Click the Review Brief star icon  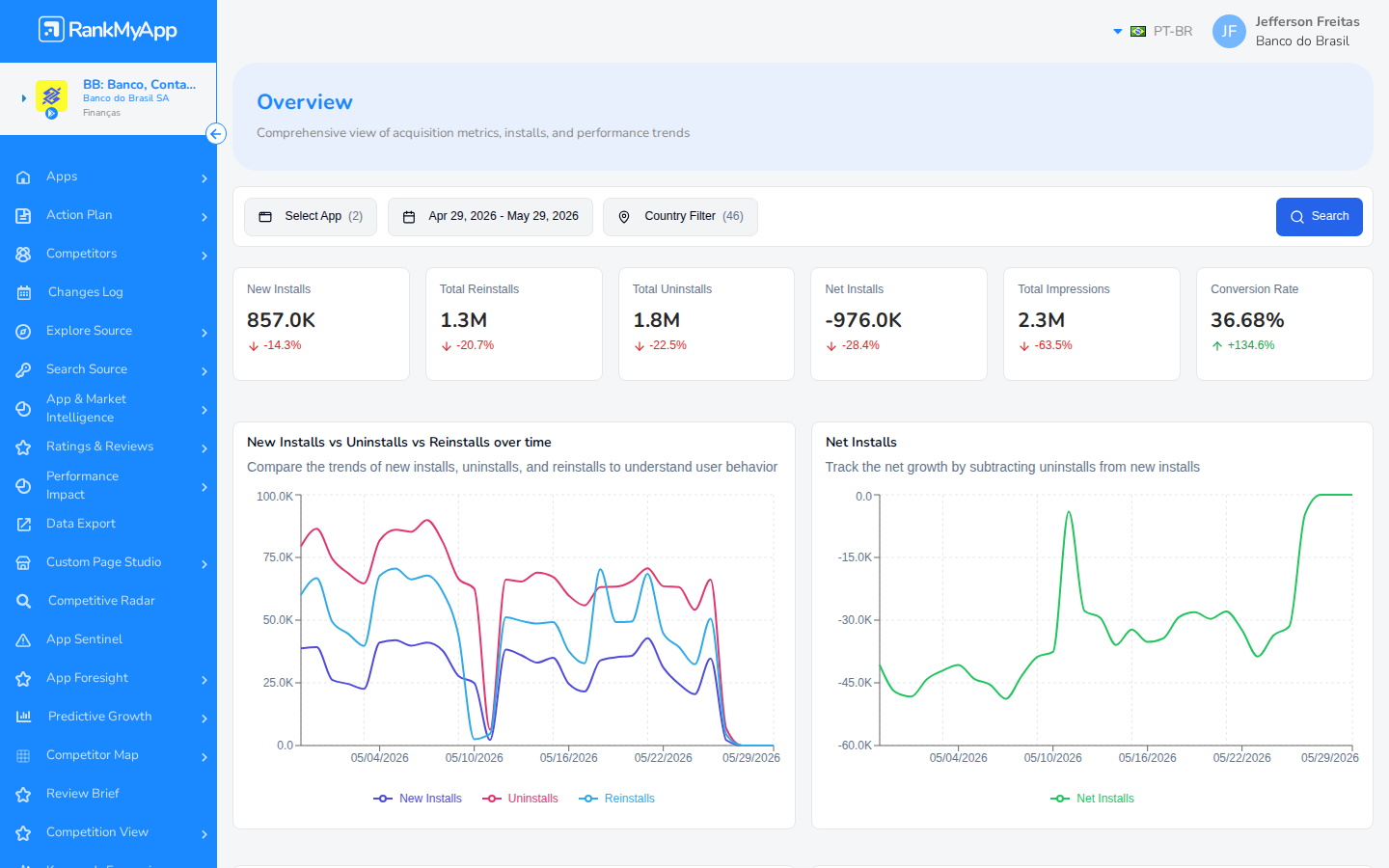tap(24, 794)
